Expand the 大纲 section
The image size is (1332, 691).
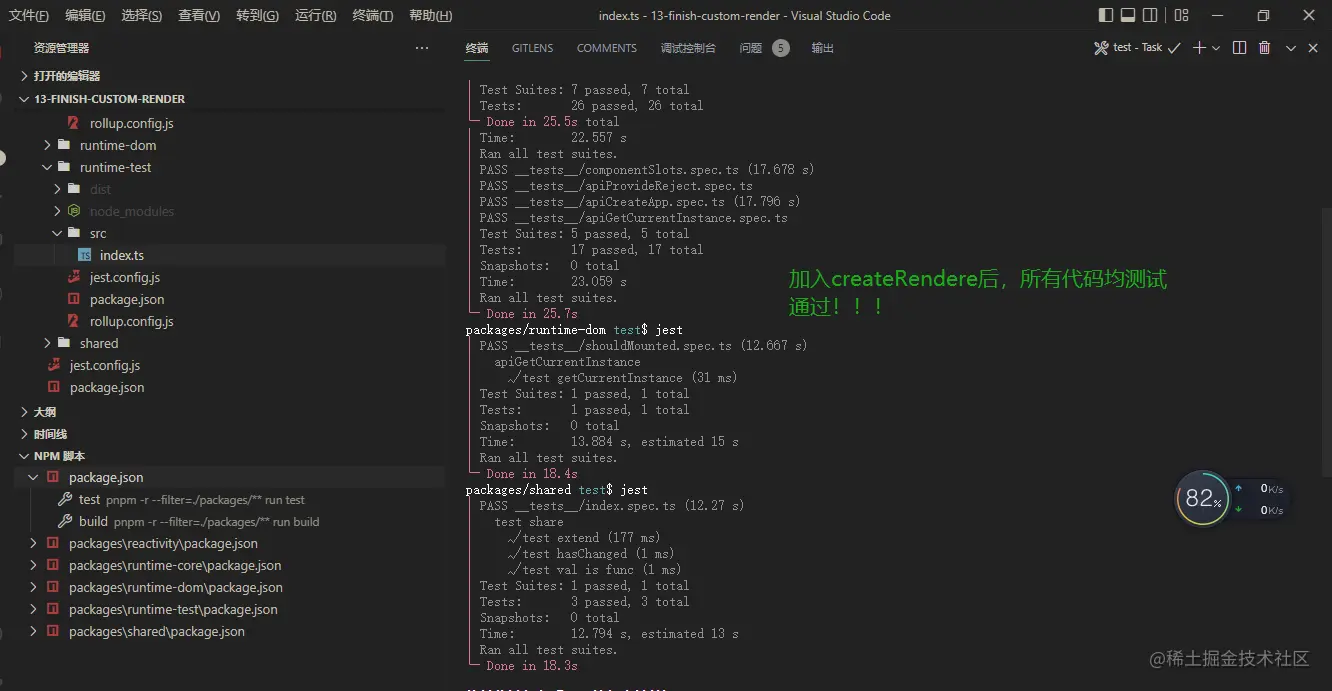230,412
